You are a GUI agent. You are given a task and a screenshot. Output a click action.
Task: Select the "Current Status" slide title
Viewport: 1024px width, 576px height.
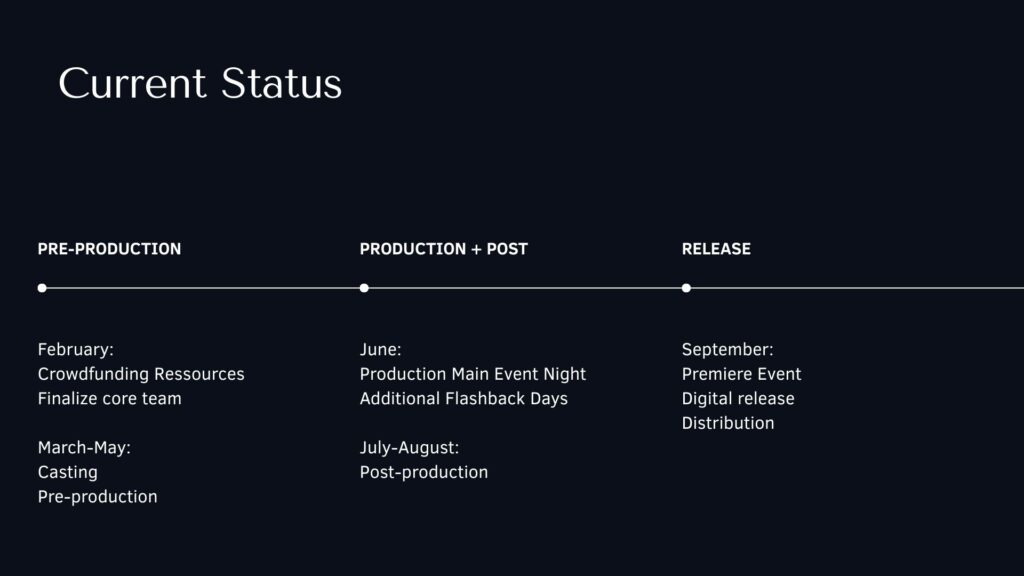[x=200, y=83]
